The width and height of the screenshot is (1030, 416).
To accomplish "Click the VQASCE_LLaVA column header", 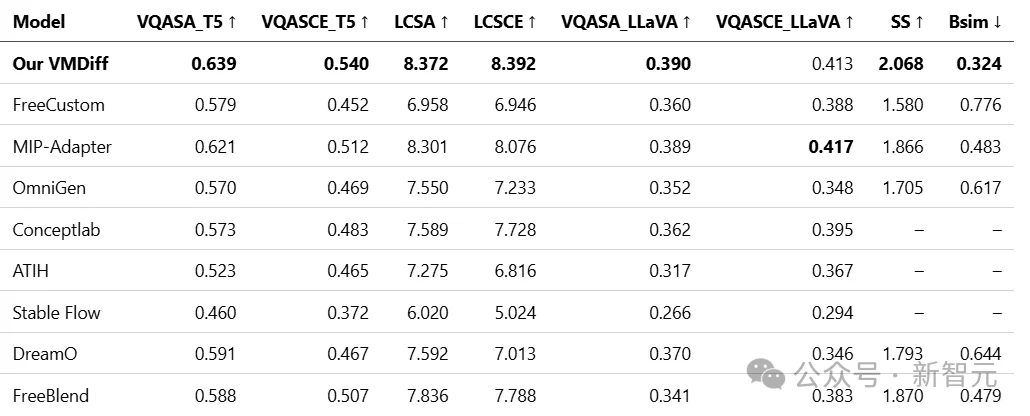I will click(x=785, y=22).
